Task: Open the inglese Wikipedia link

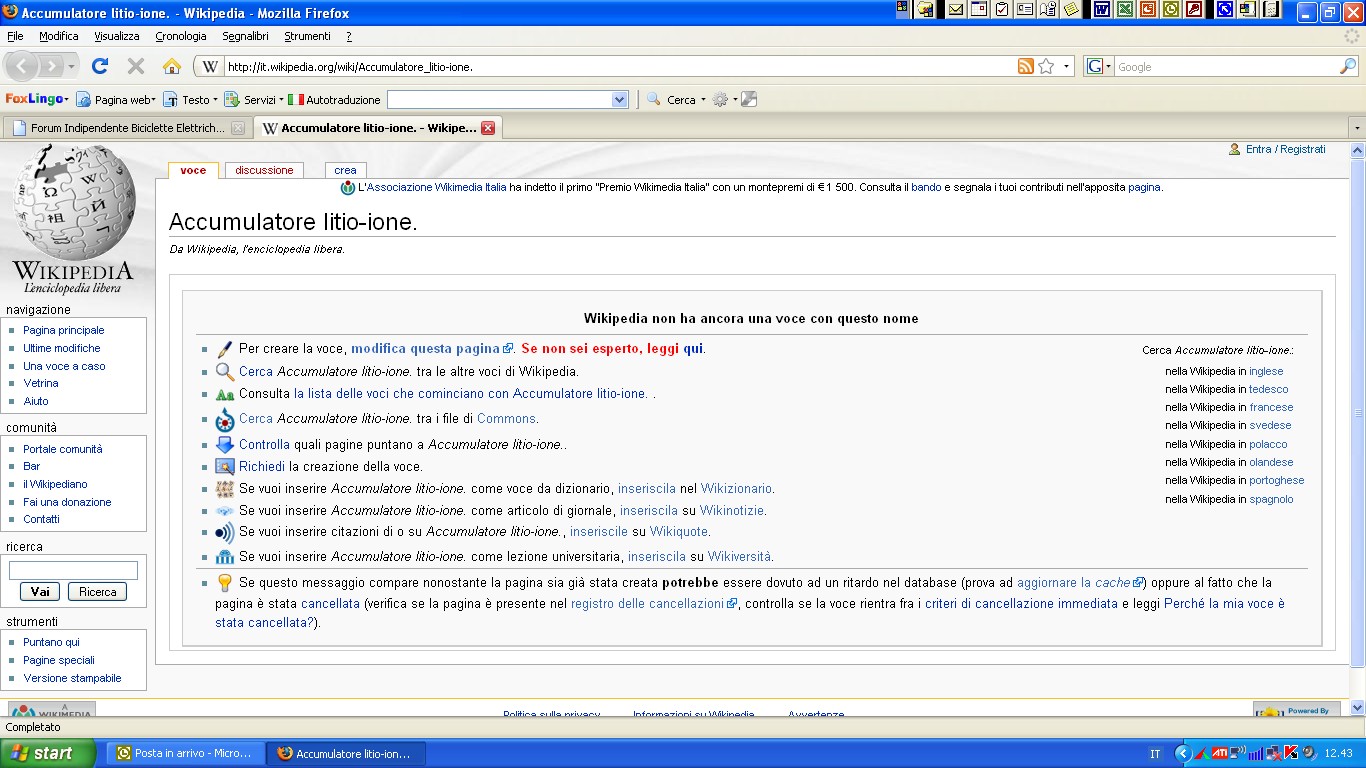Action: 1266,371
